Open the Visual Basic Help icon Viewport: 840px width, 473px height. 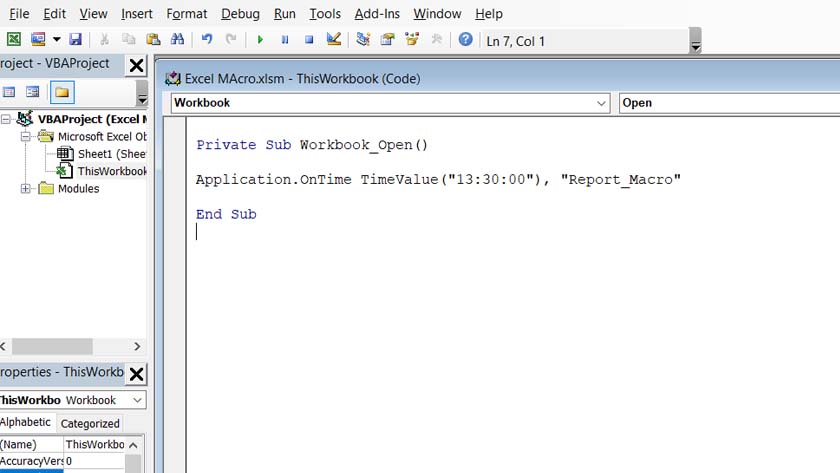(465, 40)
